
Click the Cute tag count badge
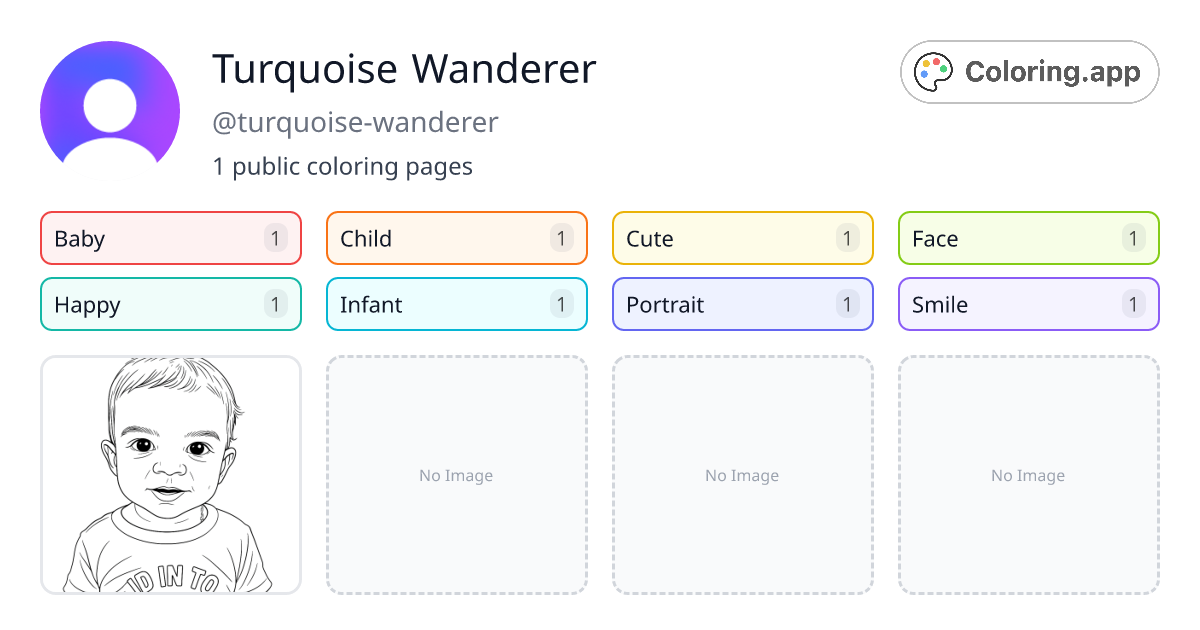tap(847, 238)
